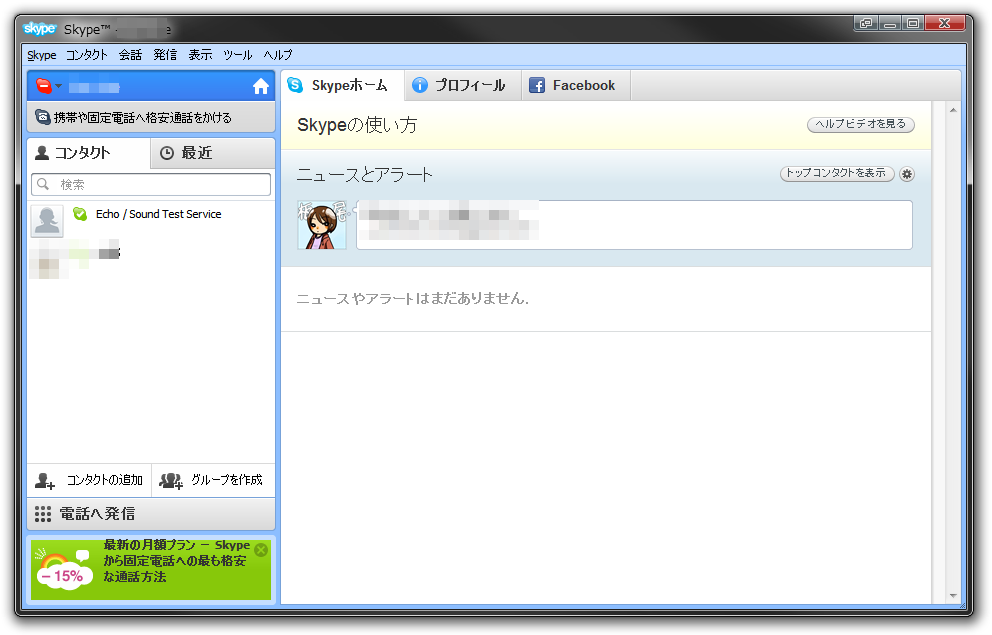Switch to the プロフィール tab

(x=463, y=85)
